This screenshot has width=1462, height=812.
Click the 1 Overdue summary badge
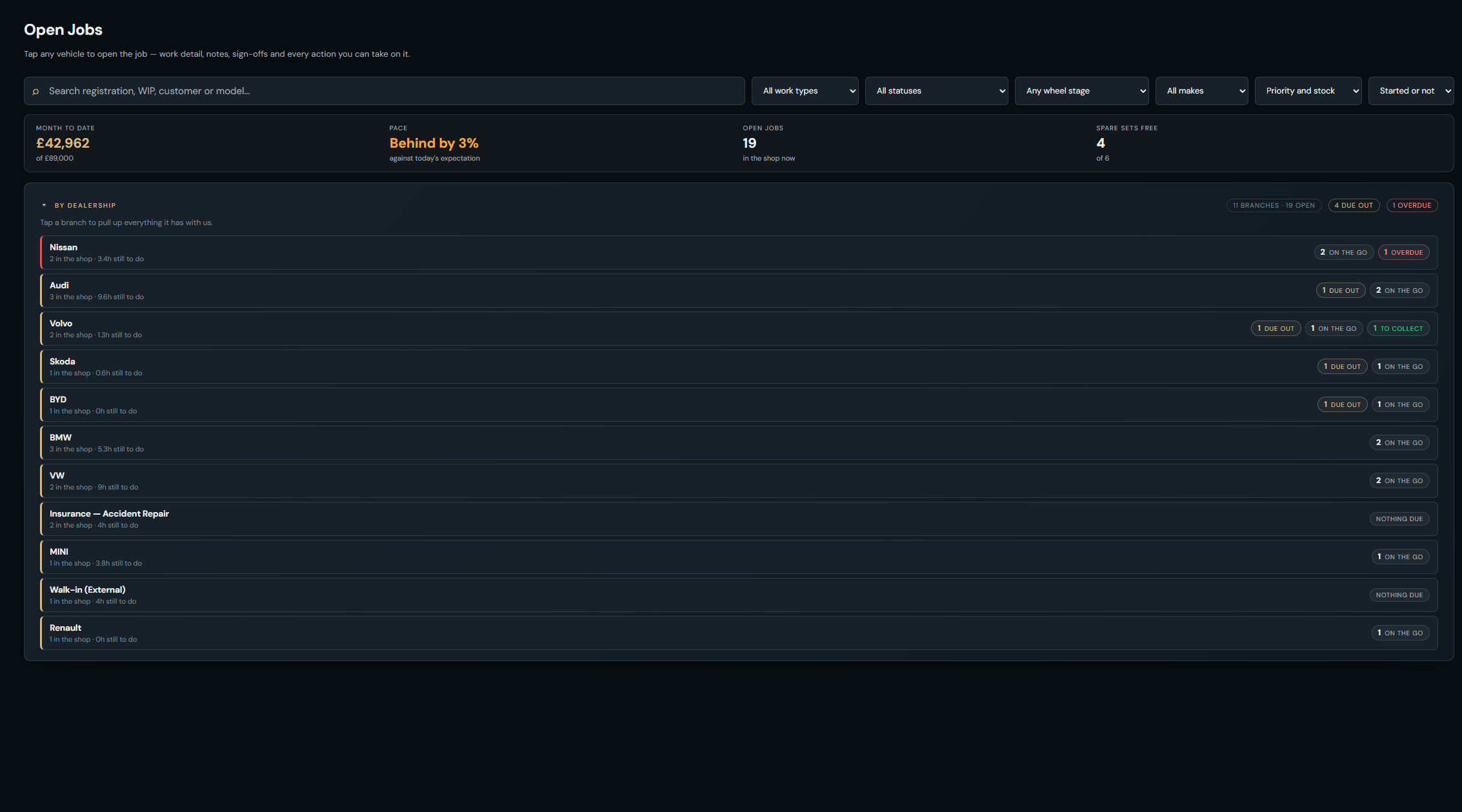tap(1412, 205)
